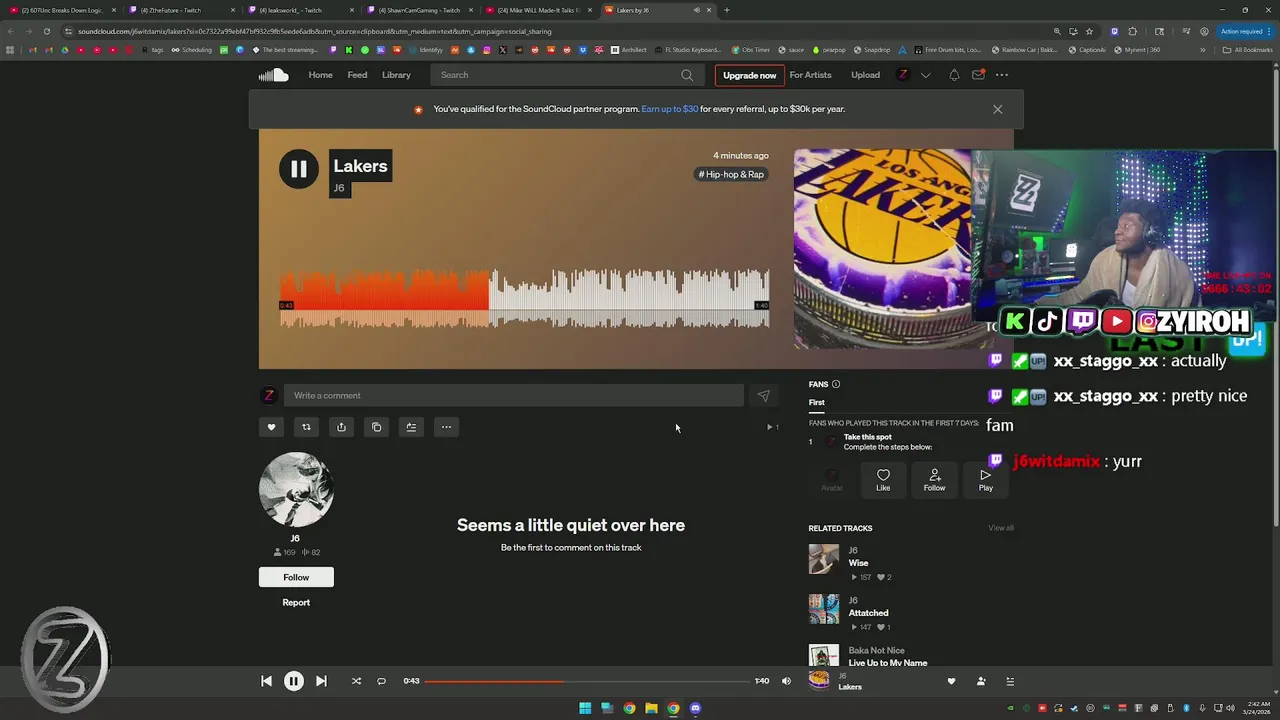This screenshot has height=720, width=1280.
Task: Follow artist from the player bar
Action: [981, 681]
